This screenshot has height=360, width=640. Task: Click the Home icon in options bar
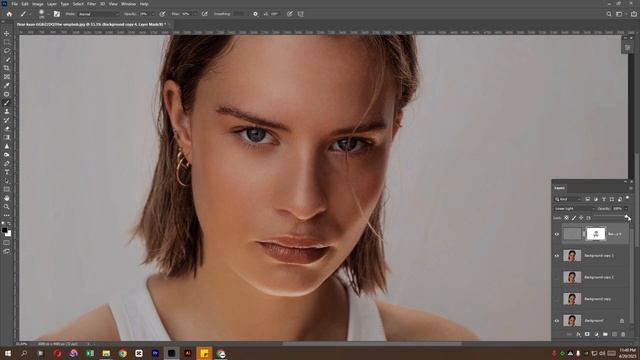click(x=9, y=14)
